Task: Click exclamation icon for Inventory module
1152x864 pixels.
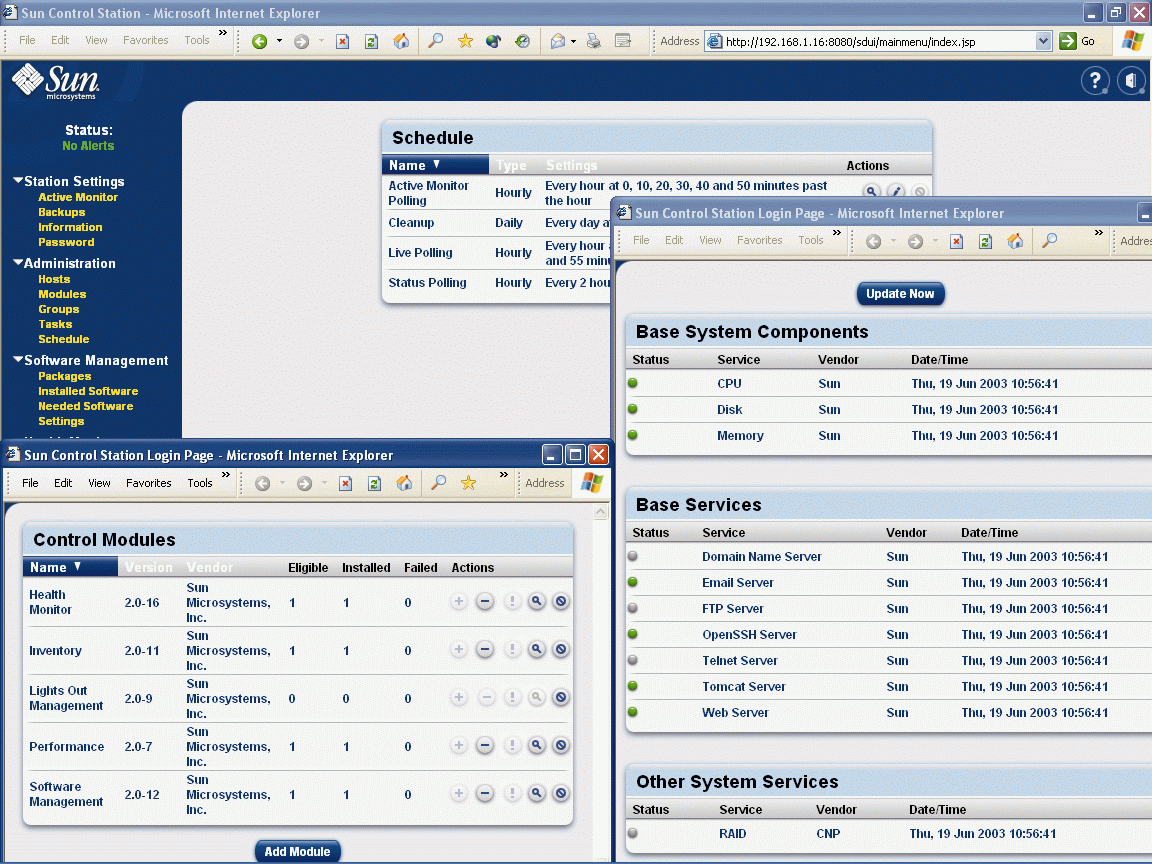Action: [x=512, y=649]
